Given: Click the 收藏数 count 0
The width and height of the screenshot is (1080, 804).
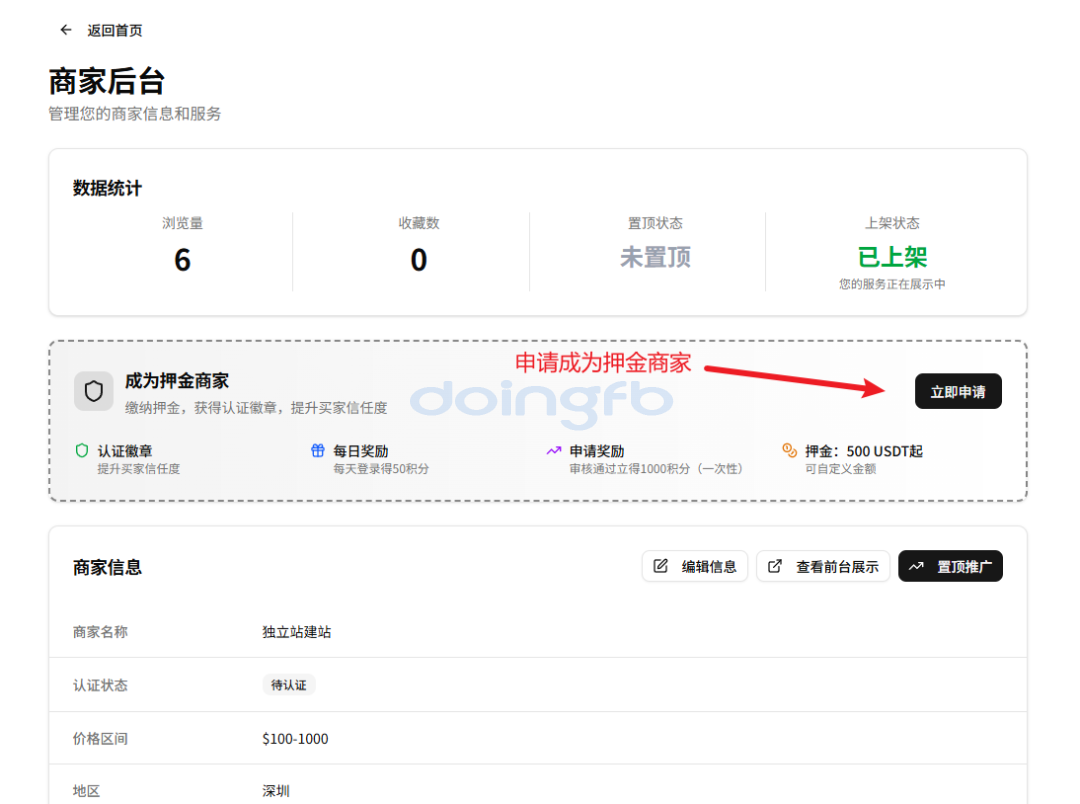Looking at the screenshot, I should [x=418, y=260].
